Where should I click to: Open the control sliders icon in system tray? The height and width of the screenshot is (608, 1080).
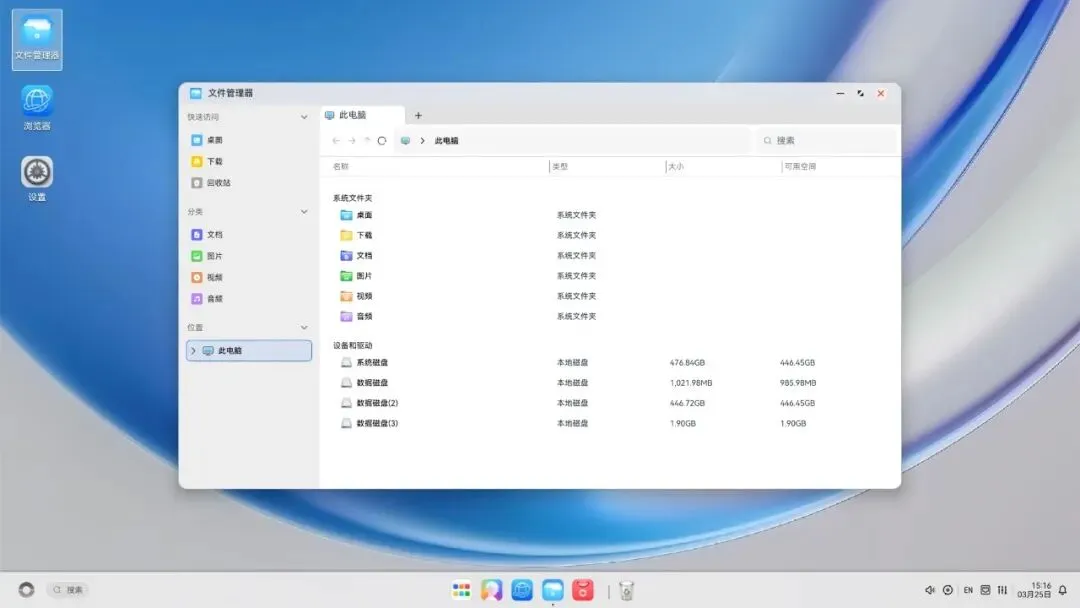(1003, 590)
